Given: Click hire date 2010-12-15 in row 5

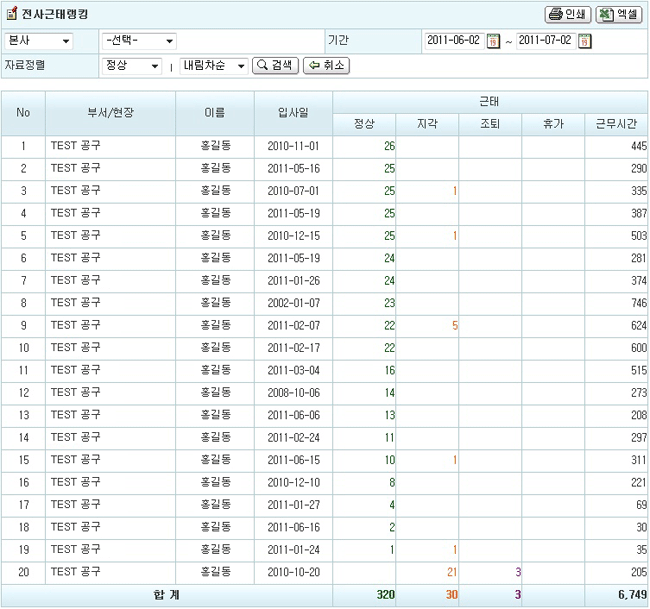Looking at the screenshot, I should [x=293, y=235].
